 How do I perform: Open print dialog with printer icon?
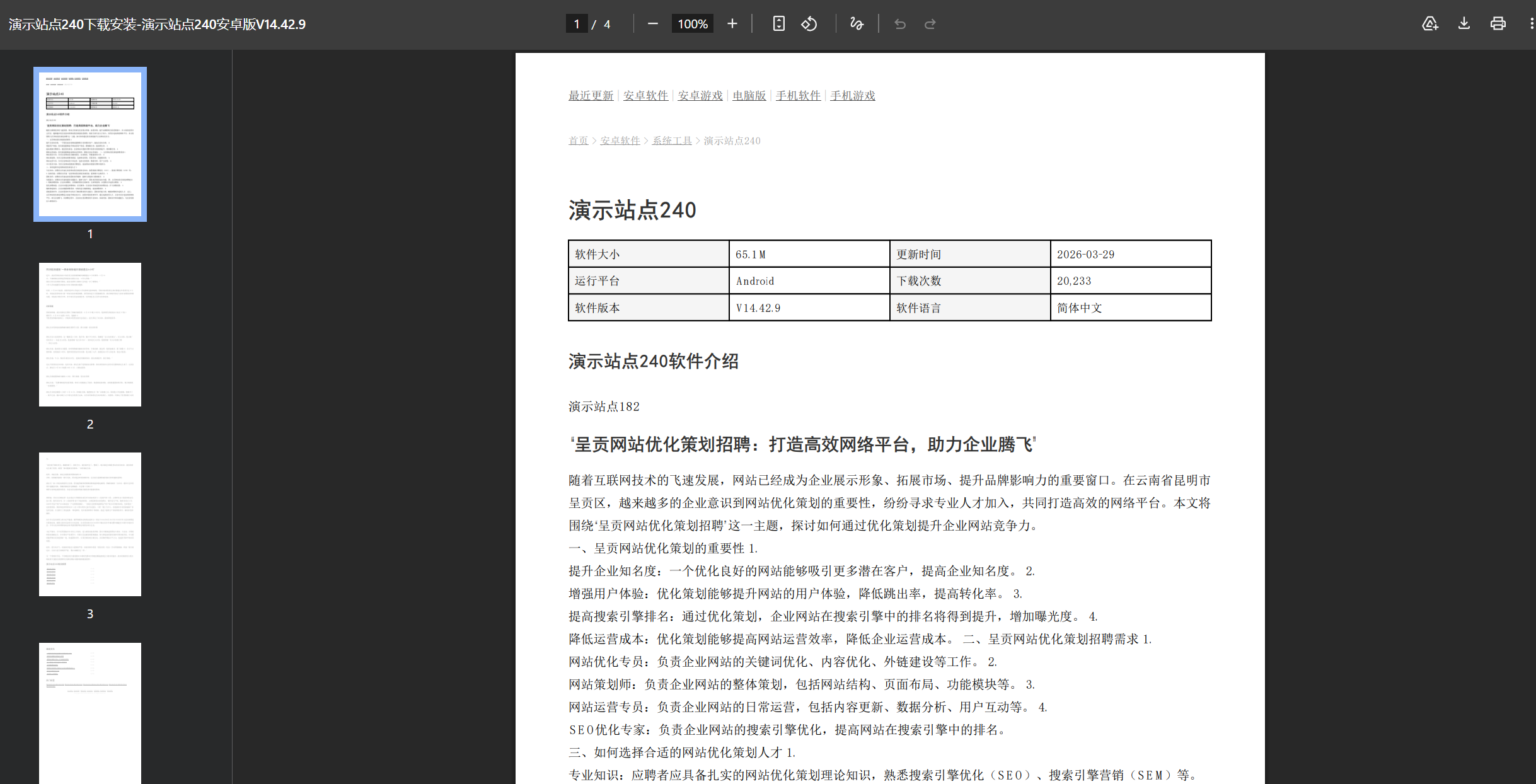1498,23
